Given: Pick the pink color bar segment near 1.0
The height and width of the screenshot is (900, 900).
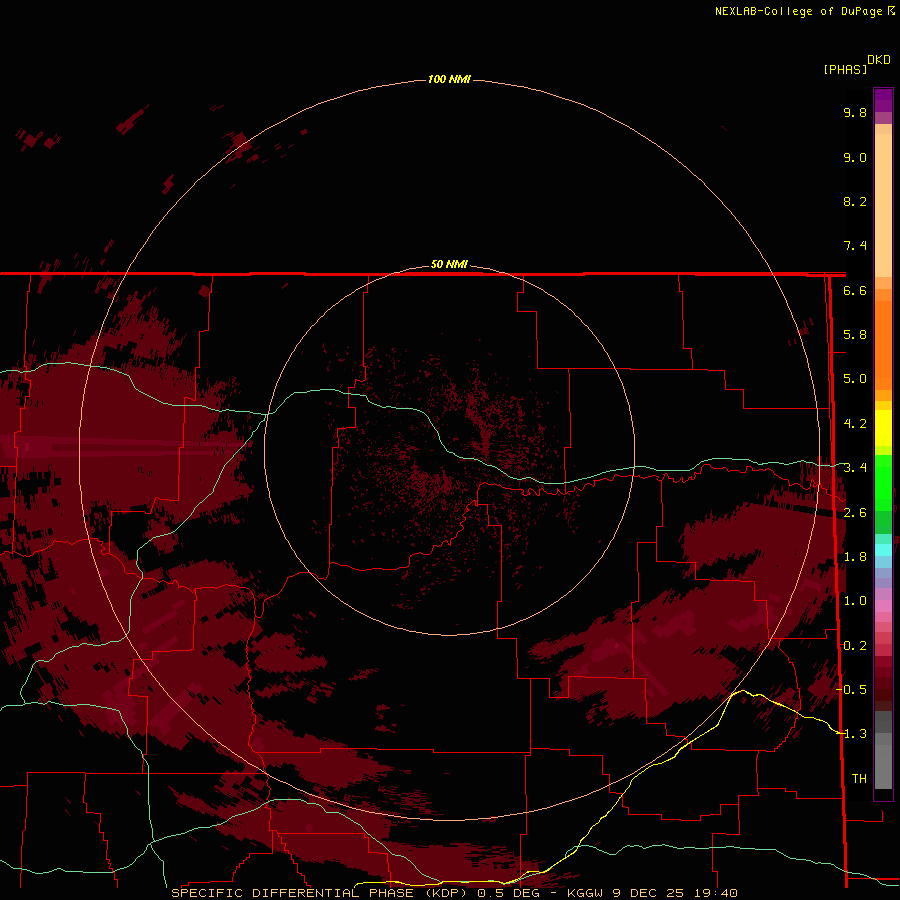Looking at the screenshot, I should (x=883, y=606).
